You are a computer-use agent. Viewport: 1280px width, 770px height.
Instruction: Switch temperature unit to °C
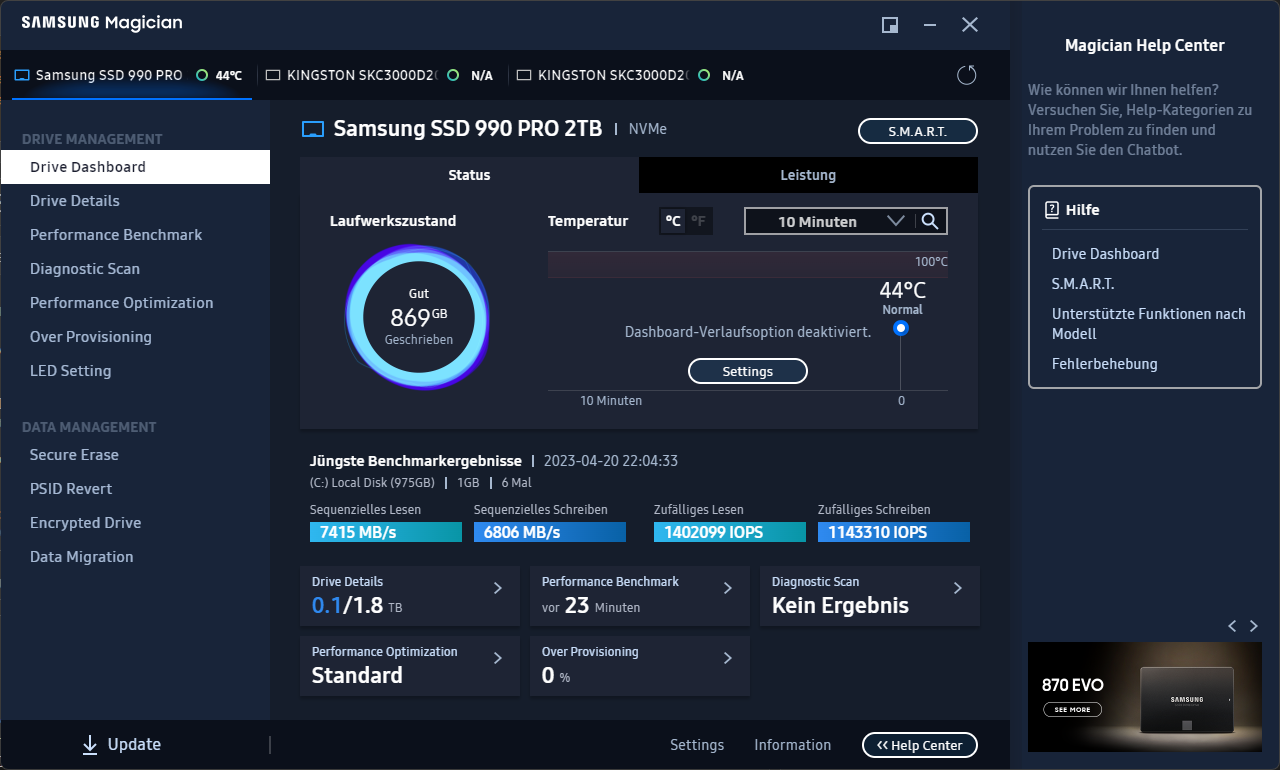673,221
